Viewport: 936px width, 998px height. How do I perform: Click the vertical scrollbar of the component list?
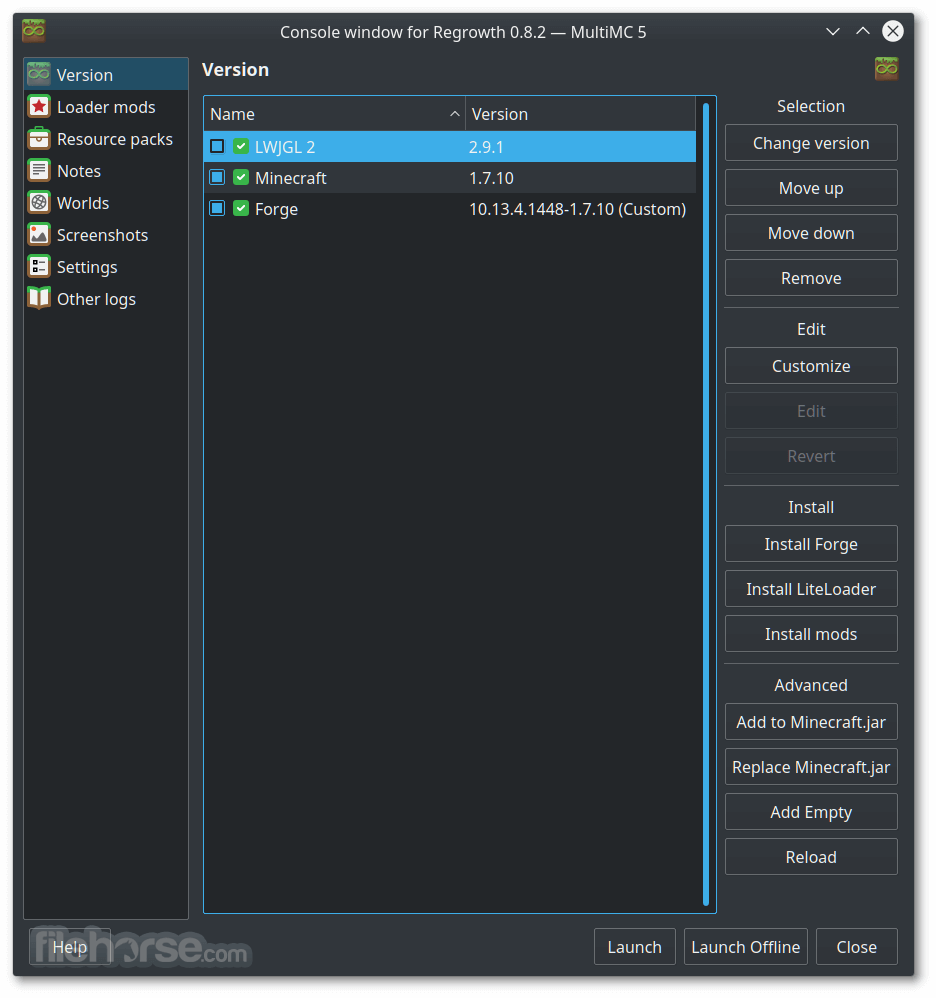[705, 504]
